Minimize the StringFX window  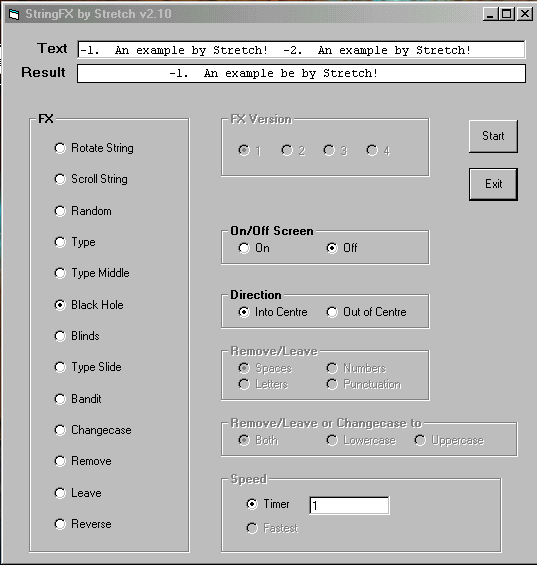(490, 14)
